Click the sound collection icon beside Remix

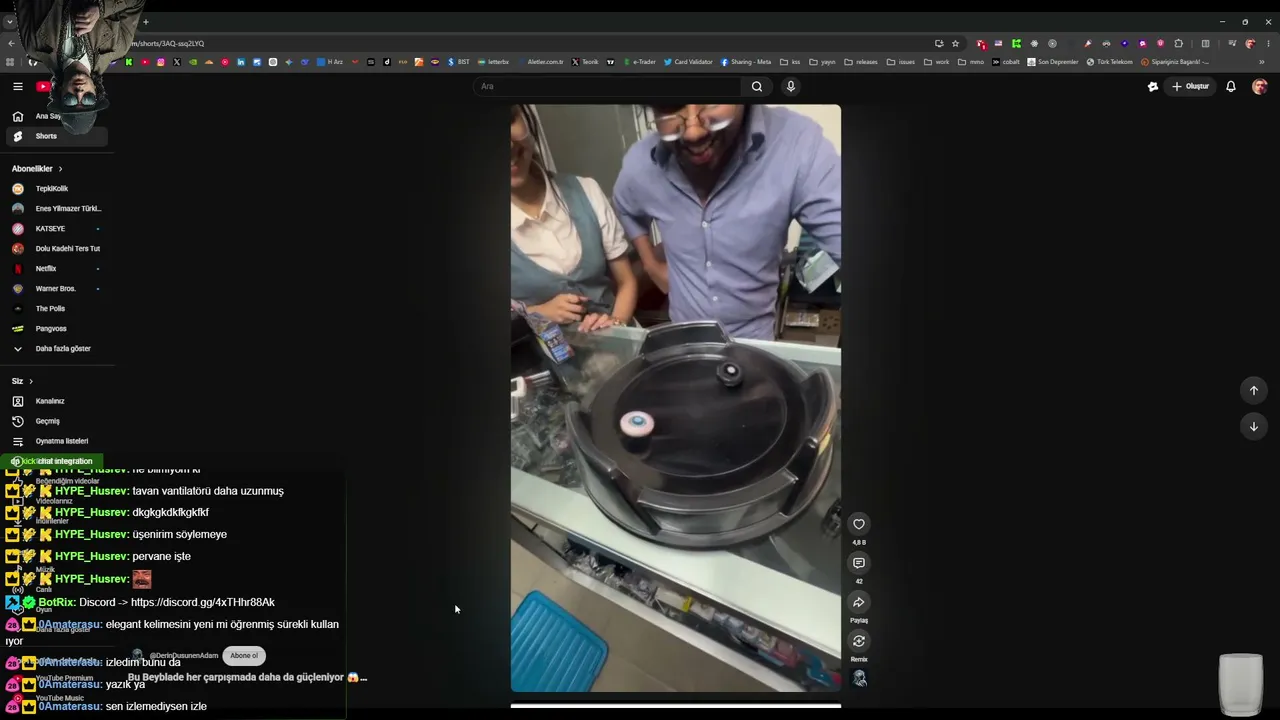859,678
